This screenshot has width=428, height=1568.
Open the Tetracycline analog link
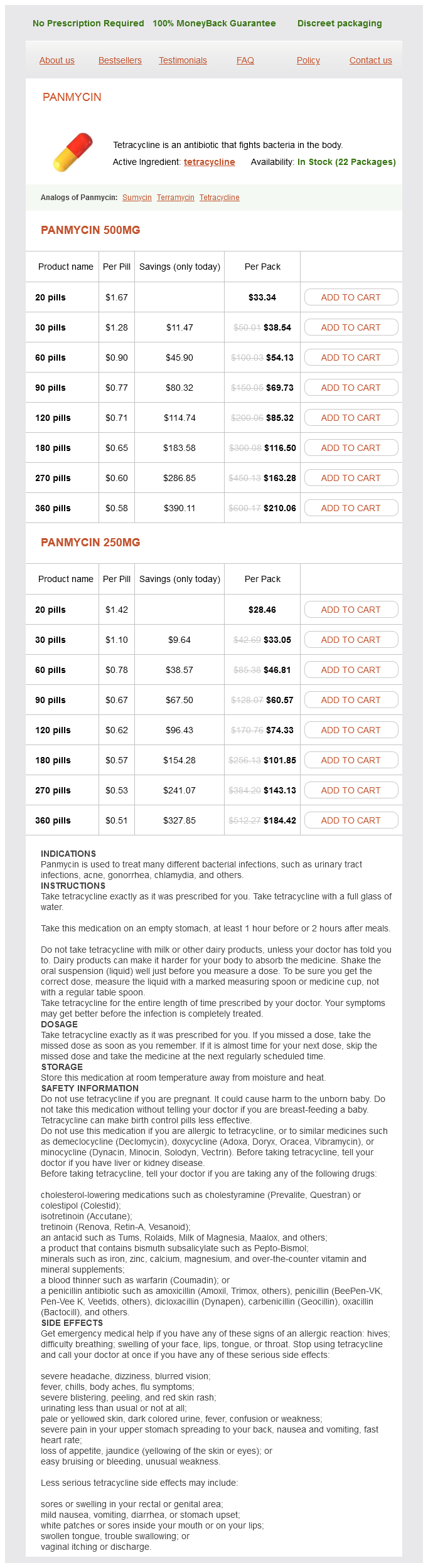pyautogui.click(x=219, y=198)
